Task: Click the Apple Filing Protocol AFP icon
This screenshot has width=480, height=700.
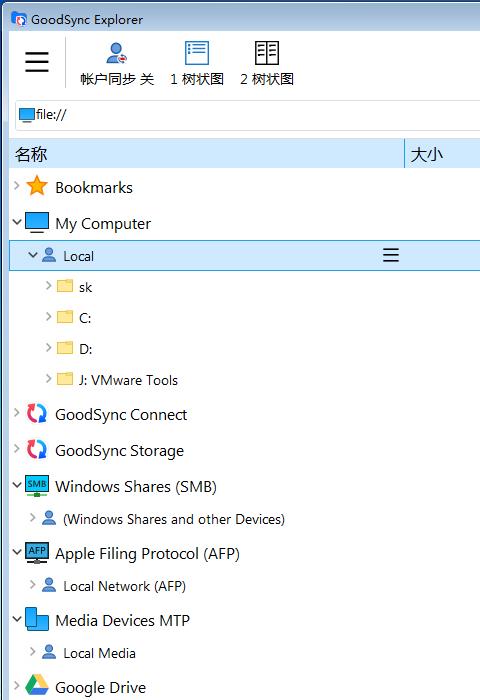Action: pos(37,553)
